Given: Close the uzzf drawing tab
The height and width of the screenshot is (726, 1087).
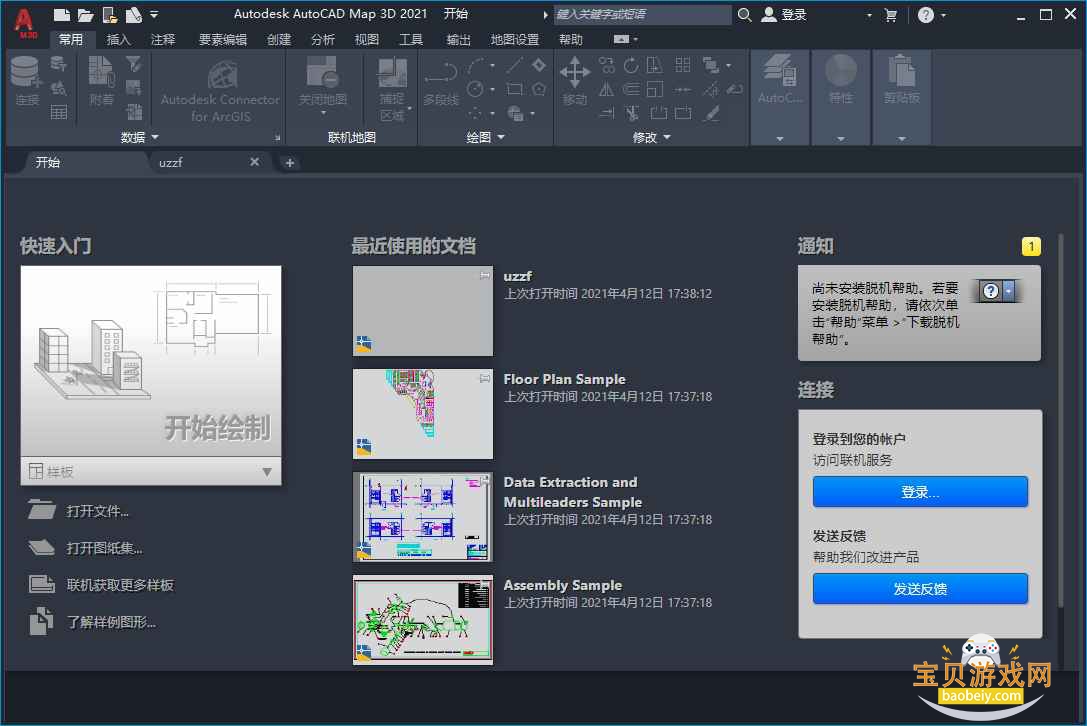Looking at the screenshot, I should coord(254,162).
